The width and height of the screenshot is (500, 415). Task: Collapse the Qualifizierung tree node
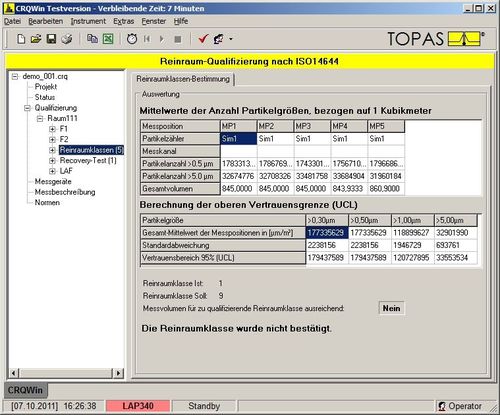click(27, 108)
